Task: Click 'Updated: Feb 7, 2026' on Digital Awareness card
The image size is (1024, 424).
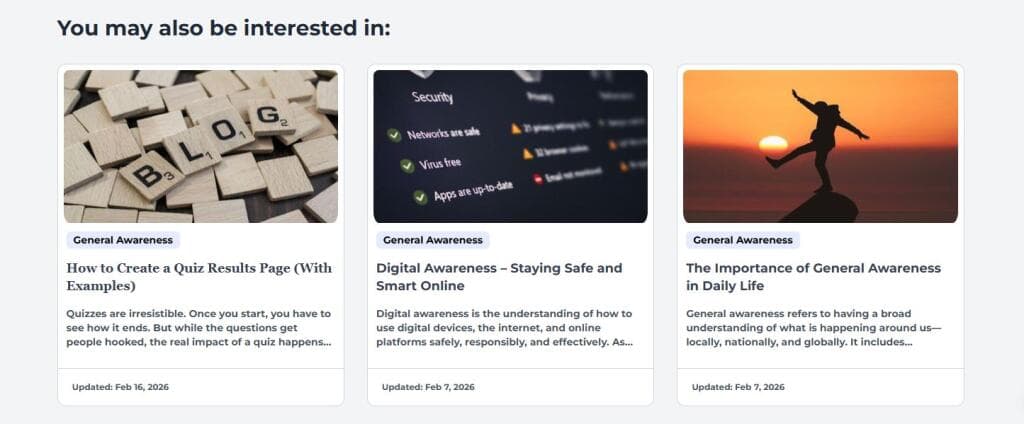Action: pos(428,387)
